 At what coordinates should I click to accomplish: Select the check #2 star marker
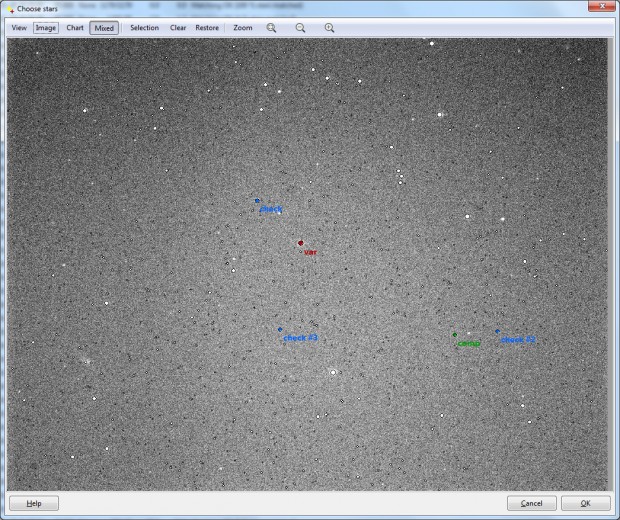(497, 331)
